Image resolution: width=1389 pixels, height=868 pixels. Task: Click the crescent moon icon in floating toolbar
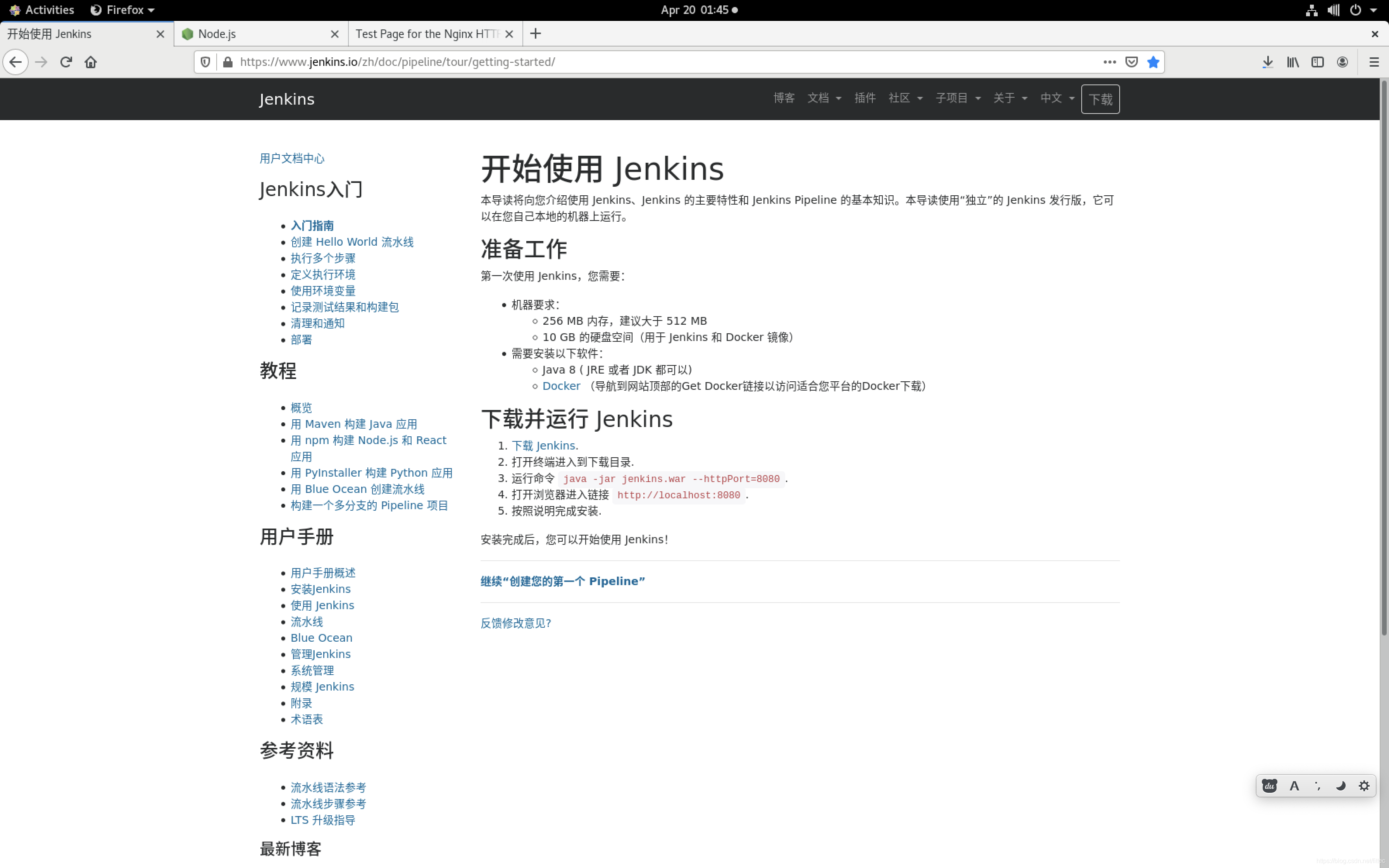coord(1341,786)
